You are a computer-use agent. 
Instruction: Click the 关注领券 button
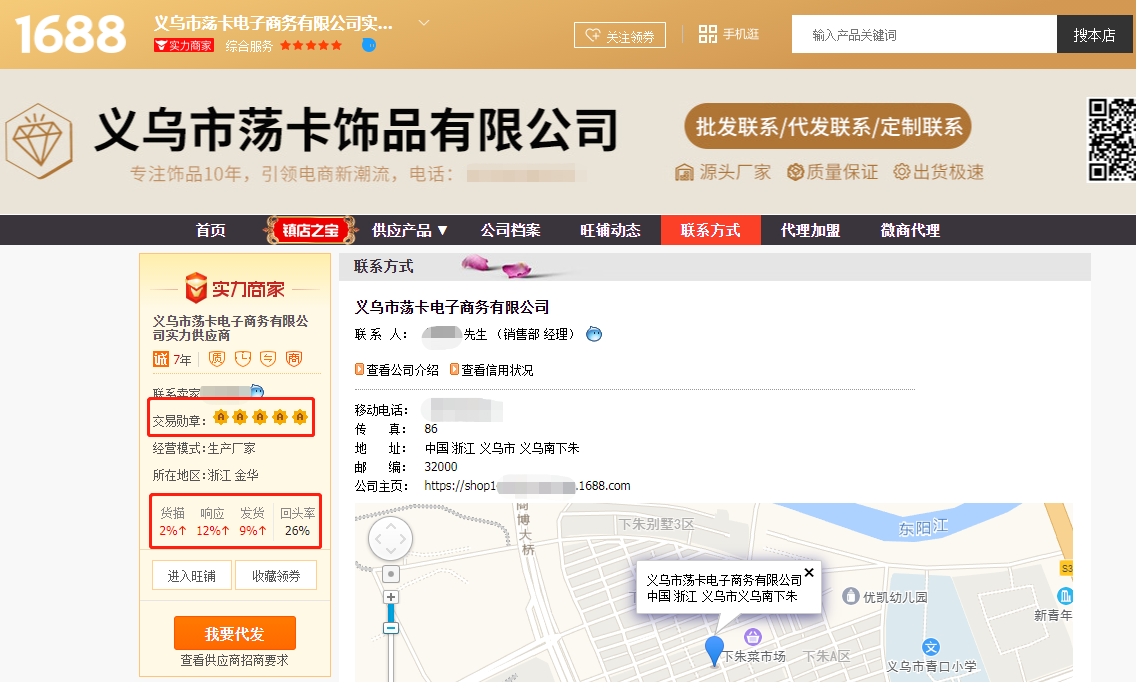pyautogui.click(x=619, y=35)
